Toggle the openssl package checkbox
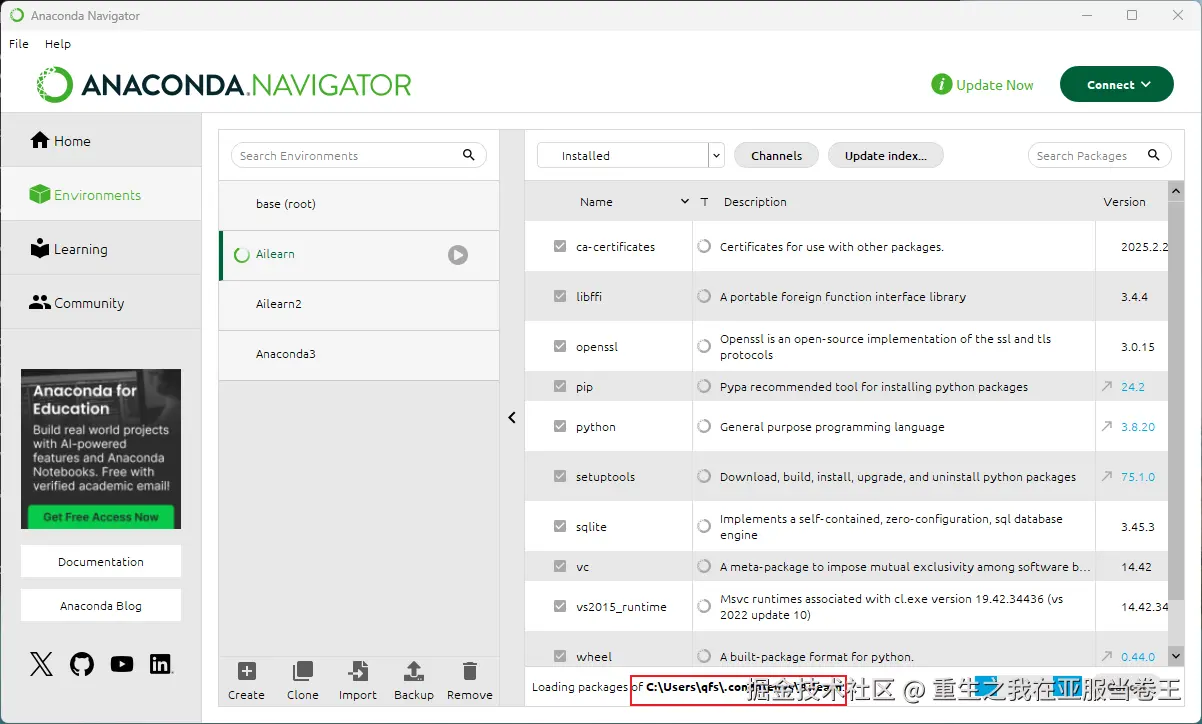Viewport: 1202px width, 724px height. (560, 346)
